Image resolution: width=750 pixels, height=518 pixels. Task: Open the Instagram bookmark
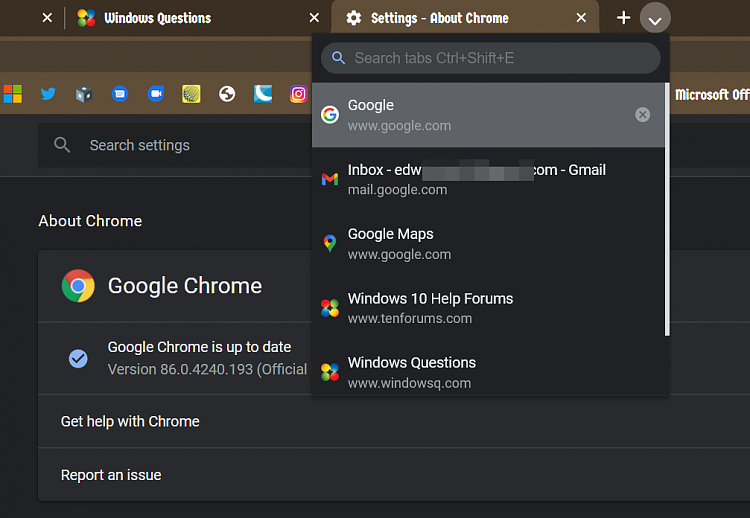pos(298,94)
